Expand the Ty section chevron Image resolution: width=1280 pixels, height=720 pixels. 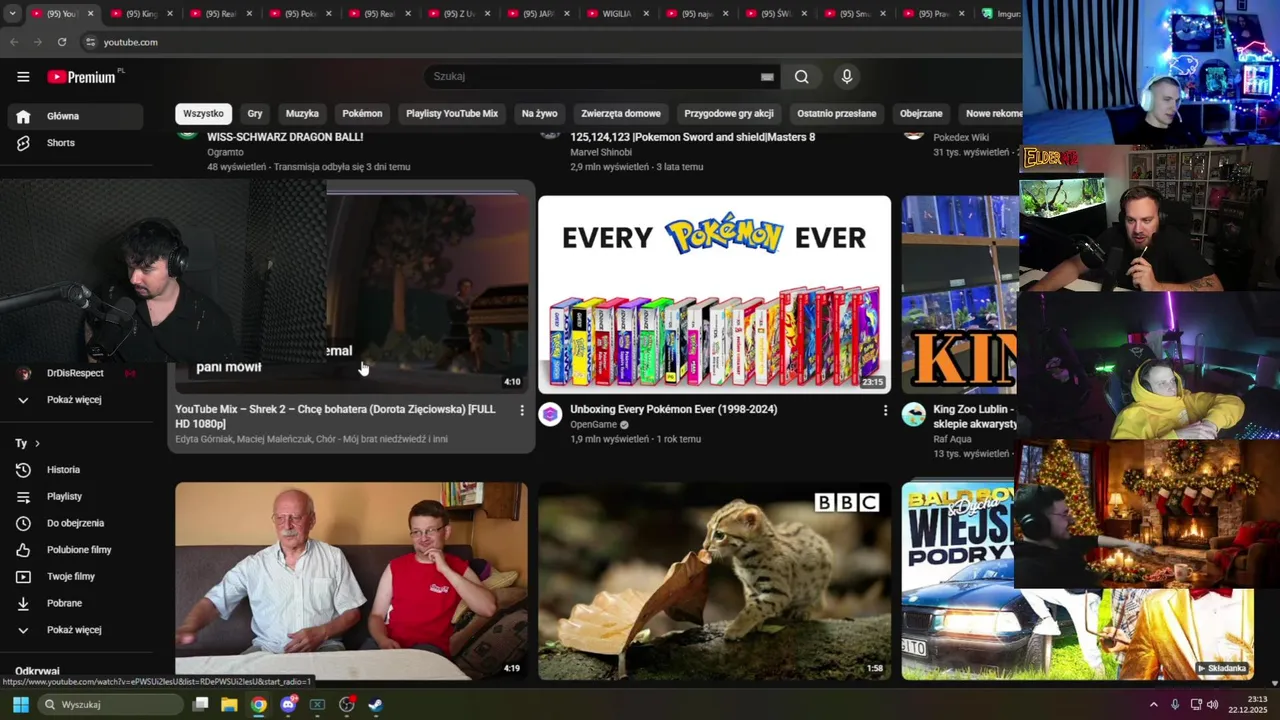(x=38, y=443)
